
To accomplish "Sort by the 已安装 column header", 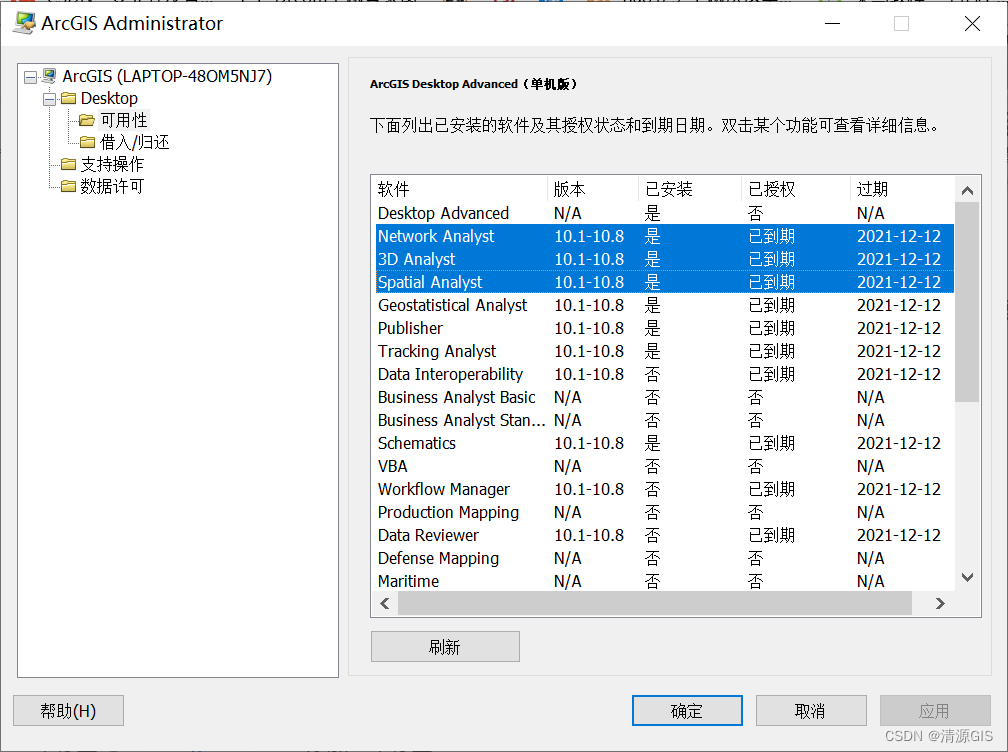I will tap(690, 189).
